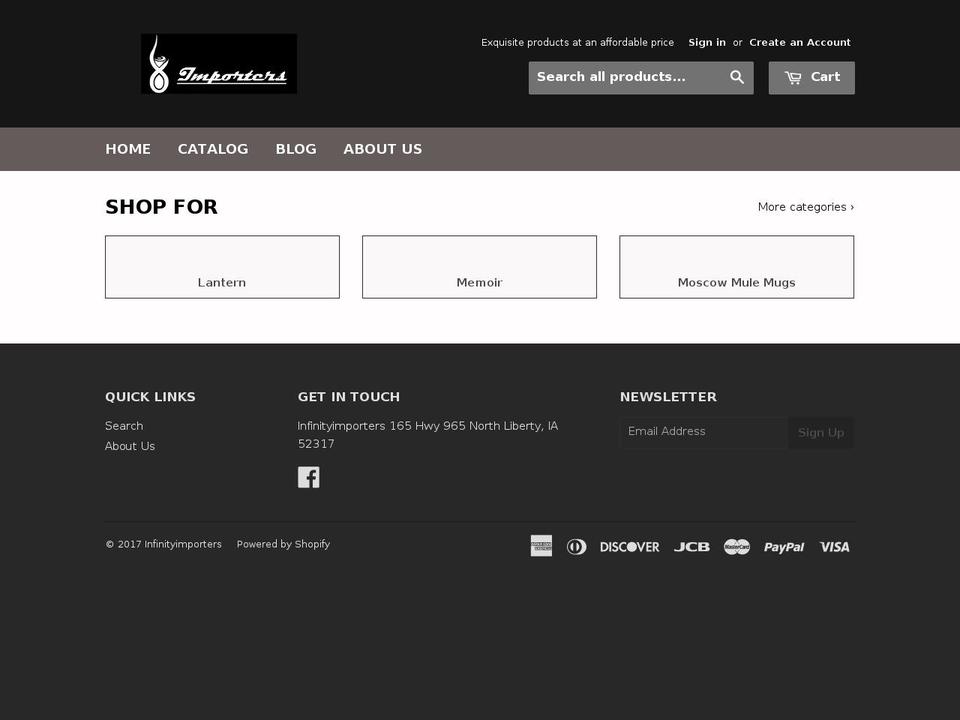Click the QUICK LINKS heading

coord(151,397)
